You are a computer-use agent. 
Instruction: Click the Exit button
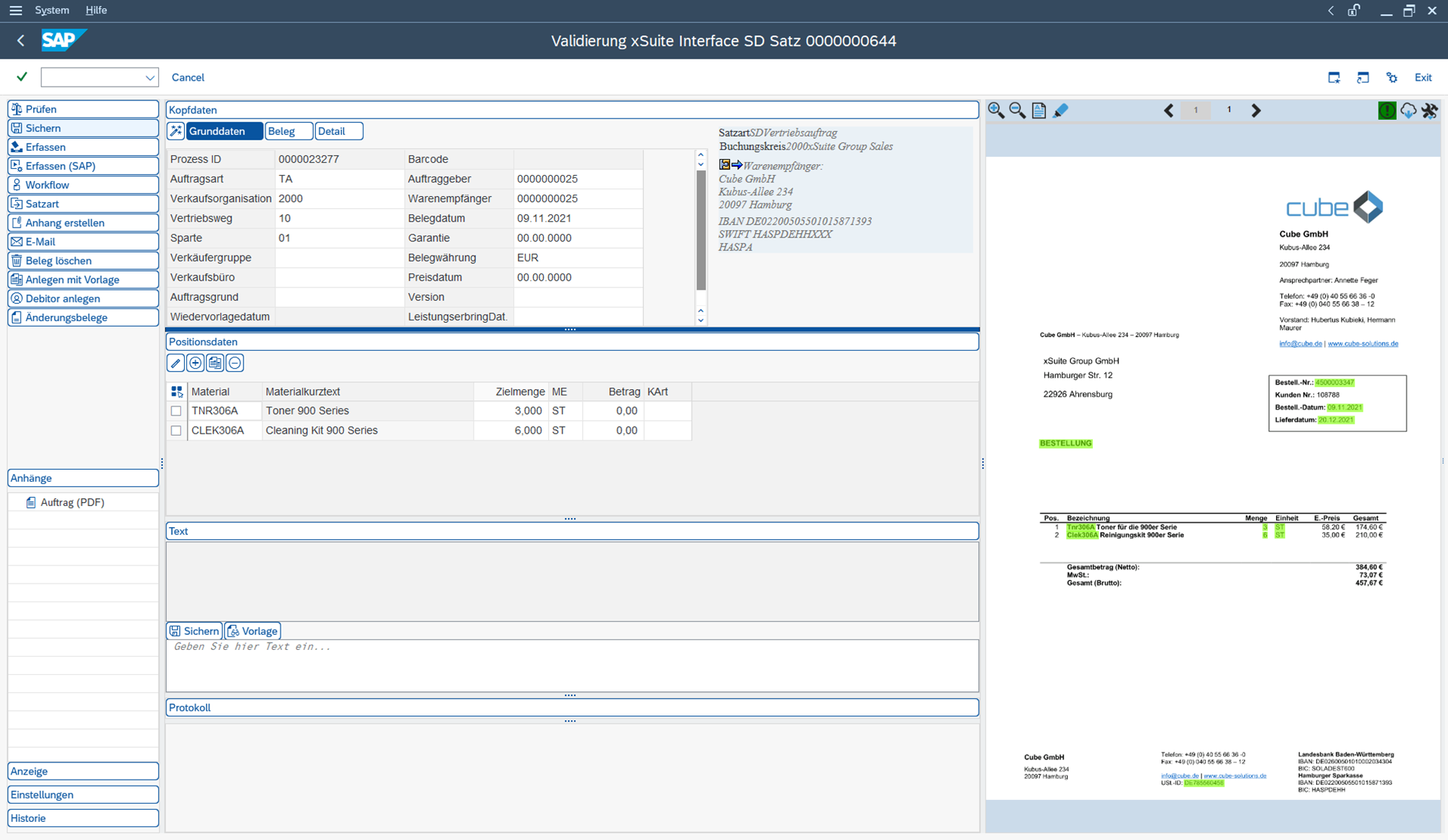(x=1423, y=78)
